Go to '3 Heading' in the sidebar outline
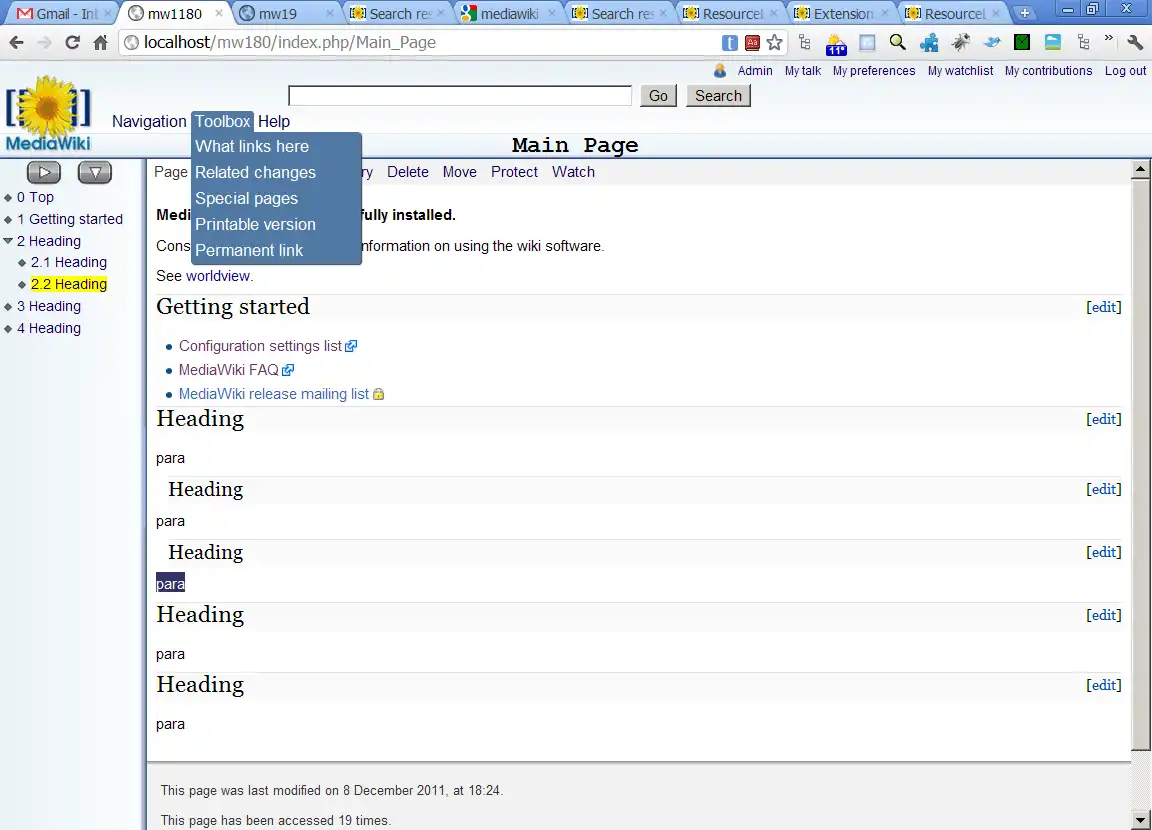 tap(48, 306)
